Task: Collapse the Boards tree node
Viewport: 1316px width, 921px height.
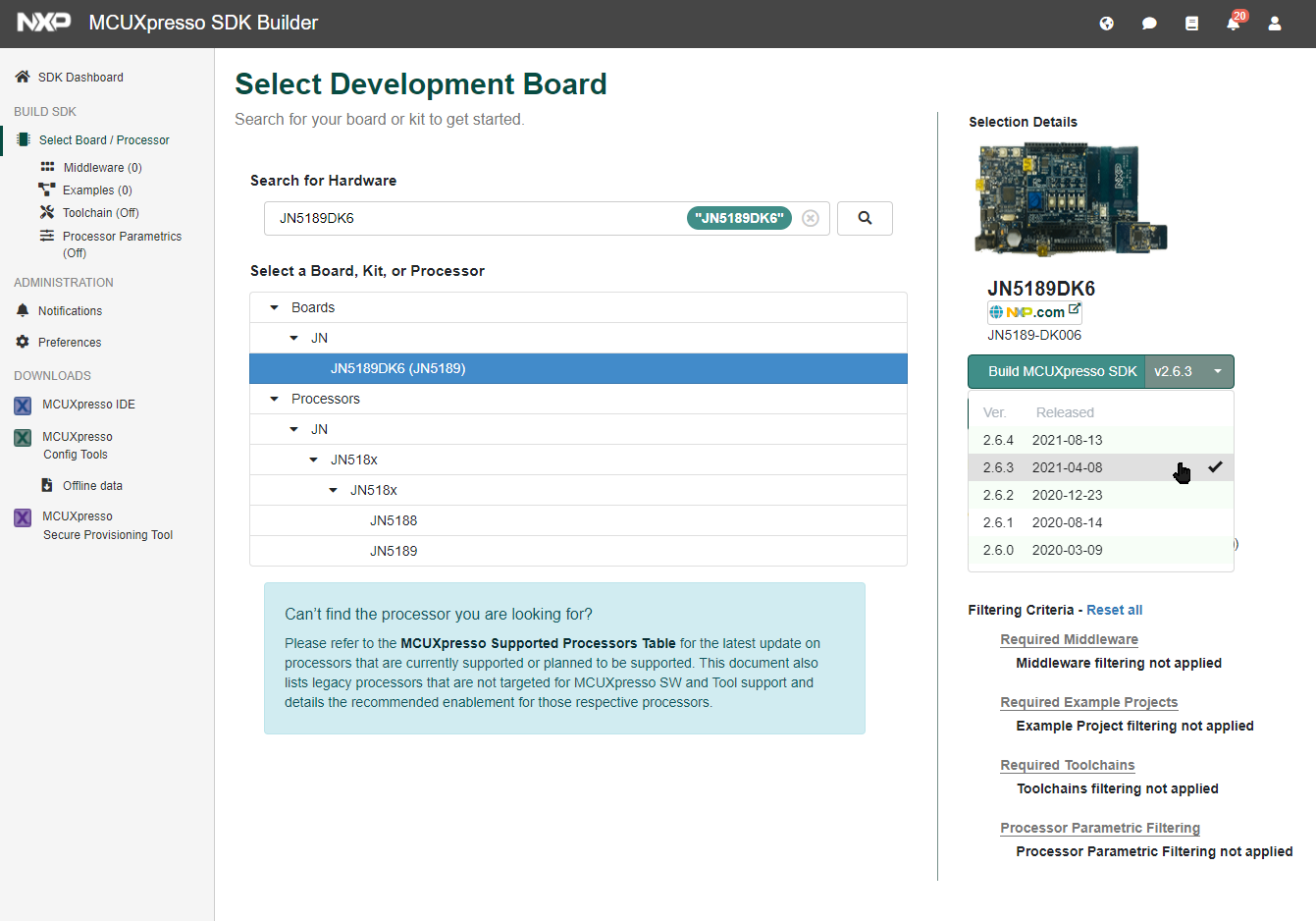Action: [x=275, y=307]
